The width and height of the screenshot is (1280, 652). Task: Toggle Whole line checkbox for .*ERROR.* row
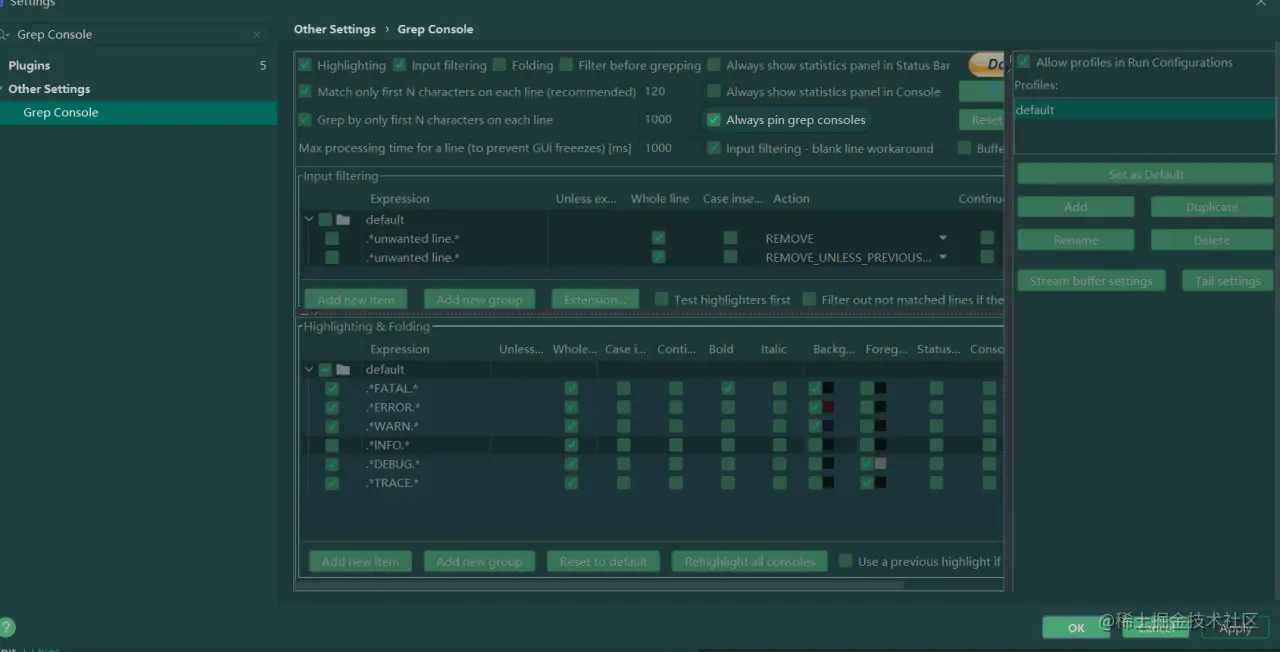(571, 407)
